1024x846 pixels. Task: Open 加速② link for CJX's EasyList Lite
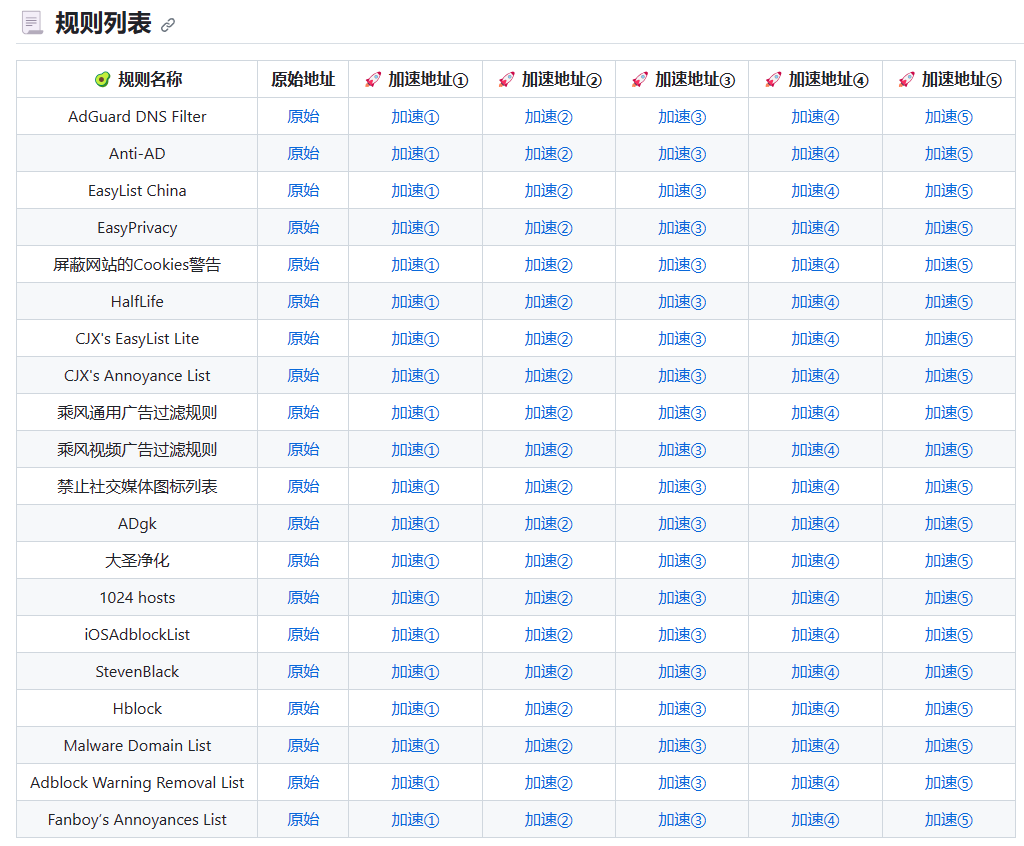point(549,339)
